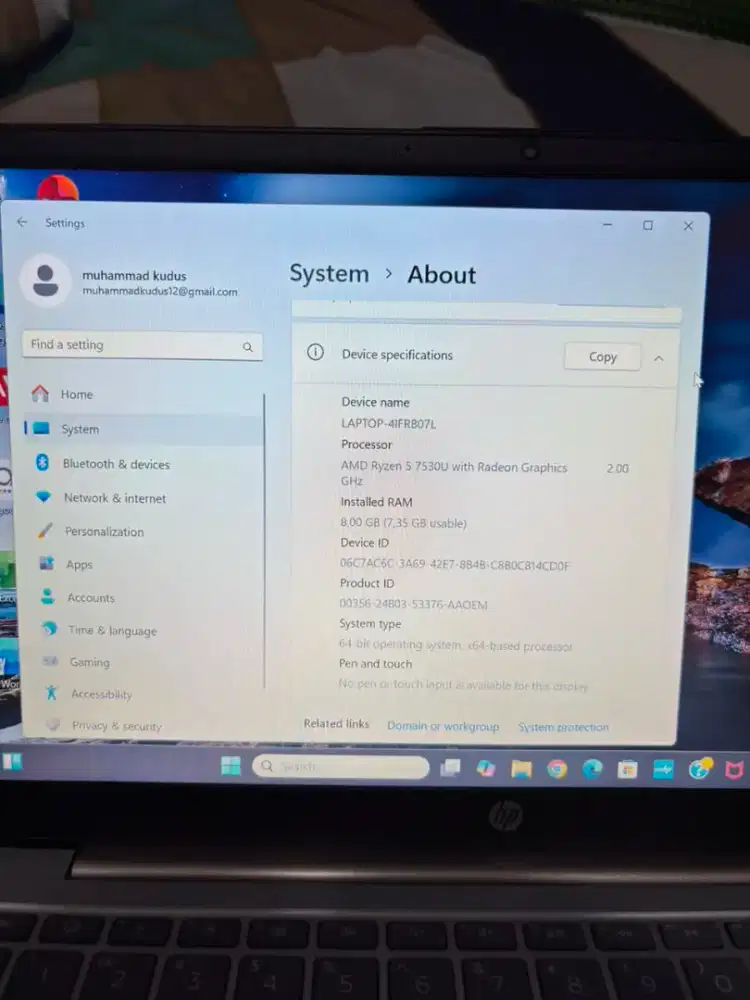Viewport: 750px width, 1000px height.
Task: Open the pink cat app on taskbar
Action: pos(734,771)
